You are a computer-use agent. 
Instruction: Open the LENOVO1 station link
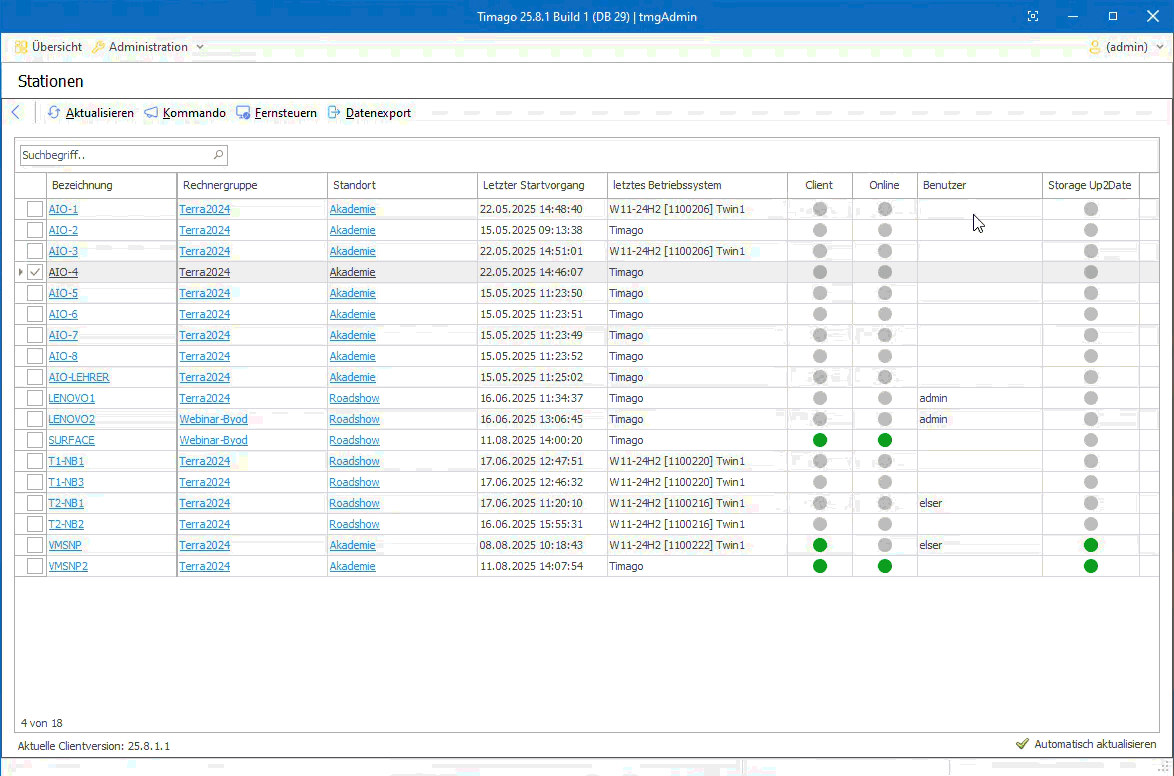tap(72, 398)
